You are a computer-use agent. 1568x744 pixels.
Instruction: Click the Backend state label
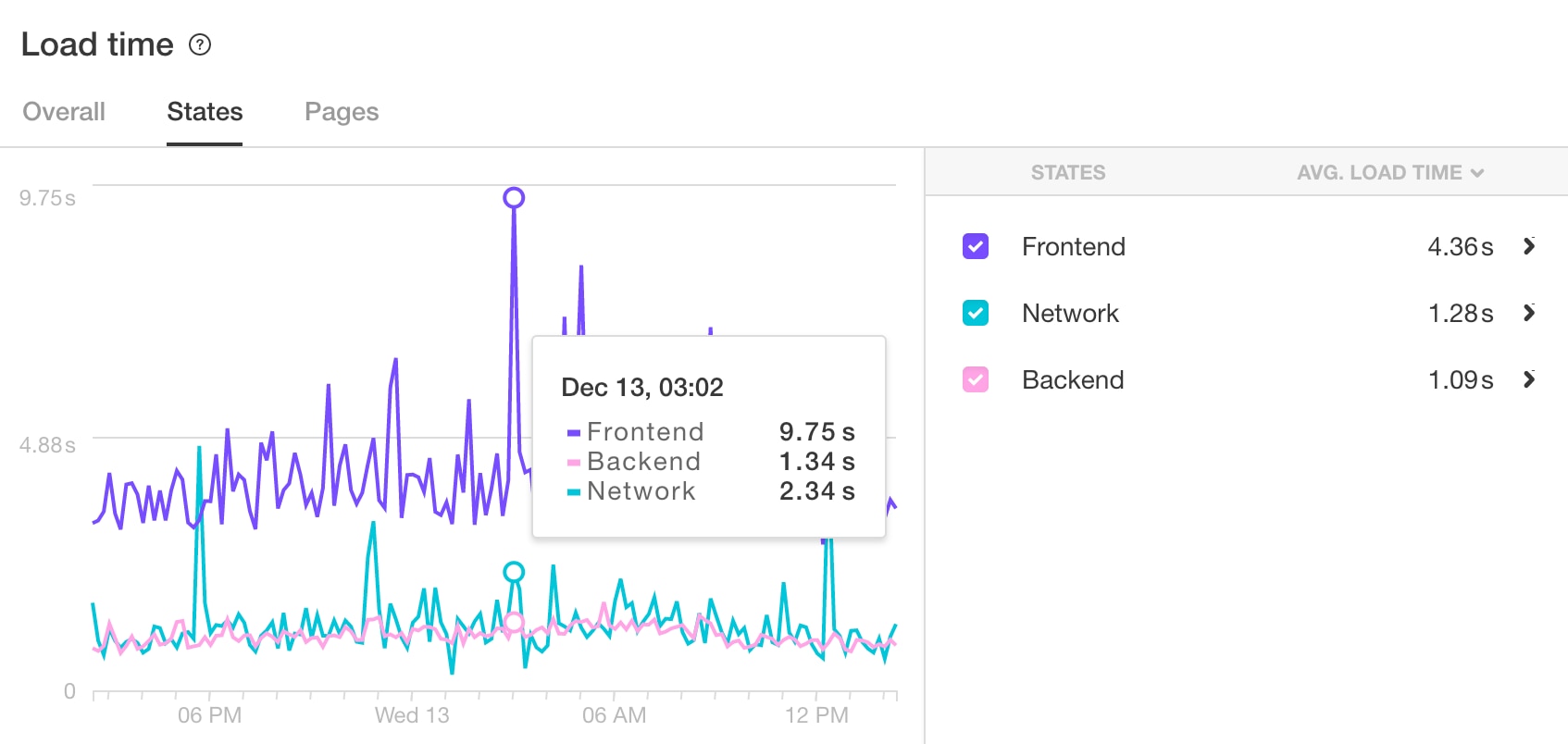(x=1073, y=379)
